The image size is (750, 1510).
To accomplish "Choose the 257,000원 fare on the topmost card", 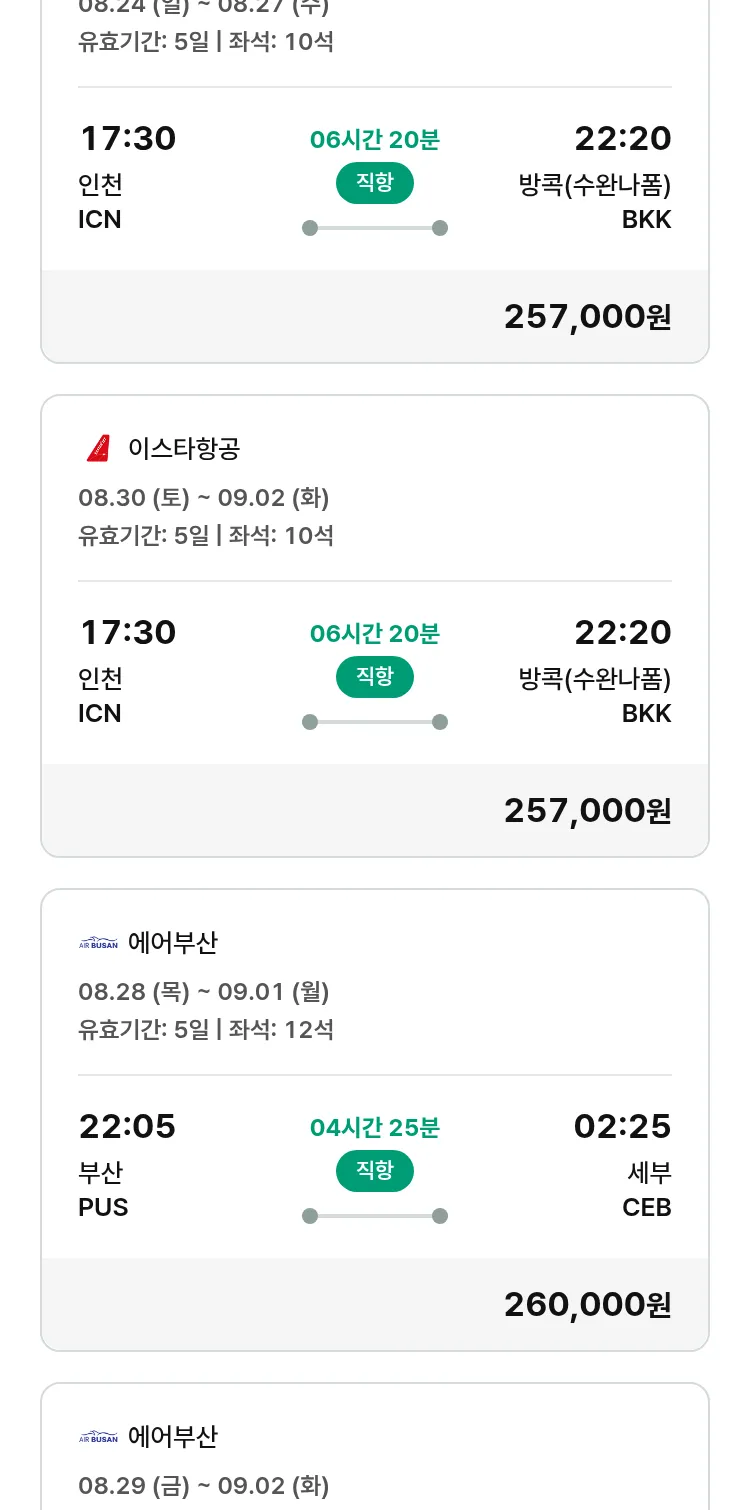I will click(x=587, y=316).
